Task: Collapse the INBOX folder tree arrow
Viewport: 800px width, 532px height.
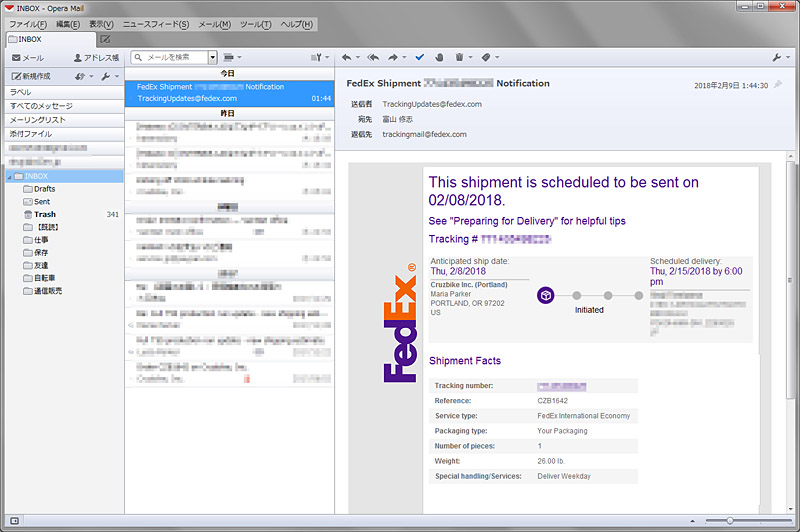Action: pos(9,176)
